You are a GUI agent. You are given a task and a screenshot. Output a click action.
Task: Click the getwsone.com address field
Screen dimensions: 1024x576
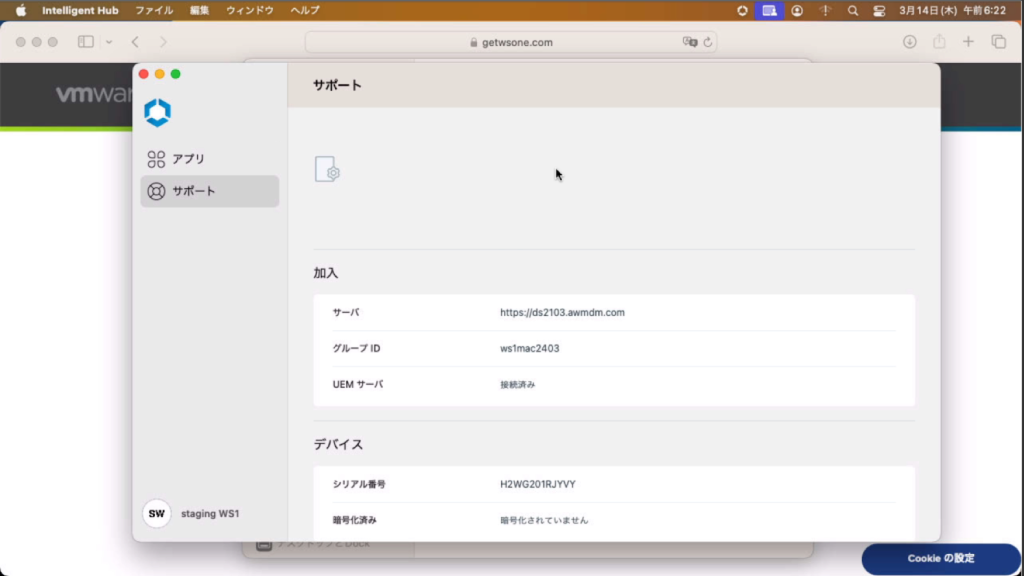(510, 42)
